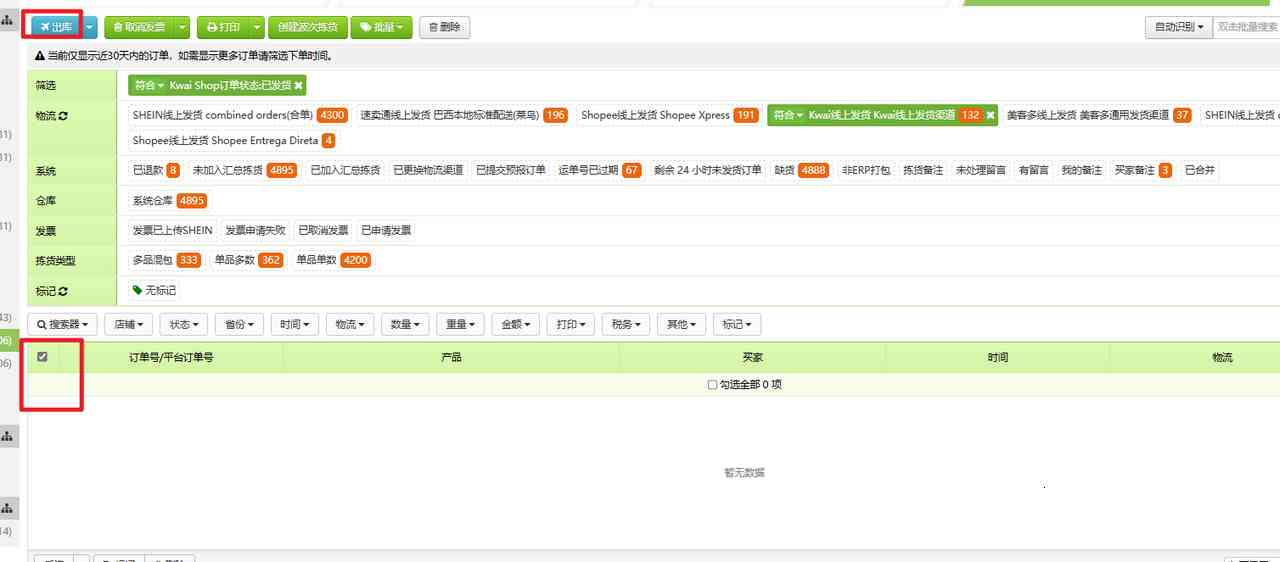Filter by 发票已上传SHEIN
1280x562 pixels.
point(173,230)
